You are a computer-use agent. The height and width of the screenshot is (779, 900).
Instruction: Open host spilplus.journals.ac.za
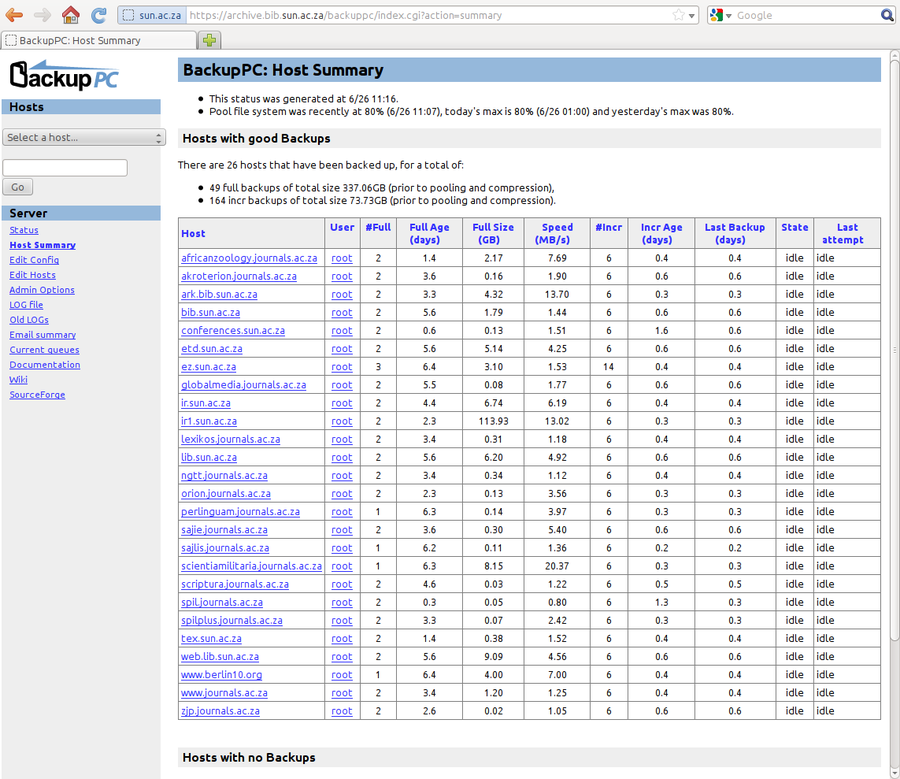click(x=232, y=621)
